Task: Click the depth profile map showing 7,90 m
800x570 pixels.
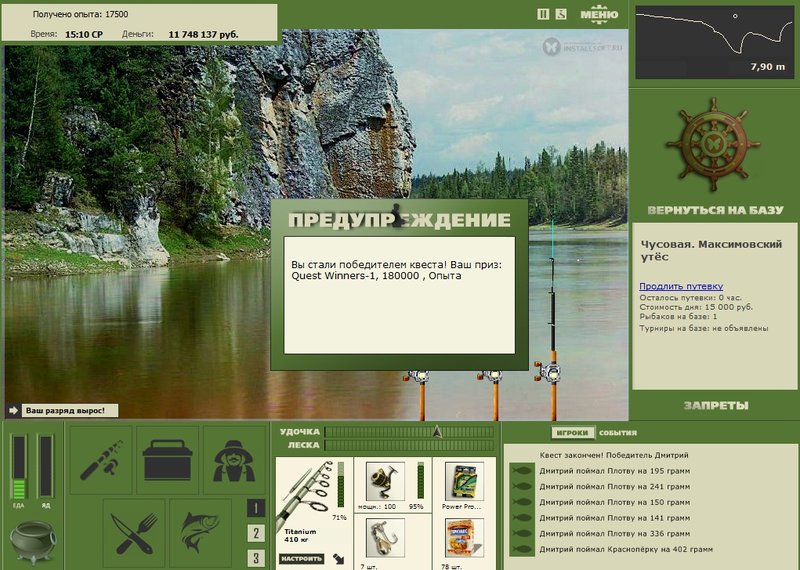Action: coord(714,42)
